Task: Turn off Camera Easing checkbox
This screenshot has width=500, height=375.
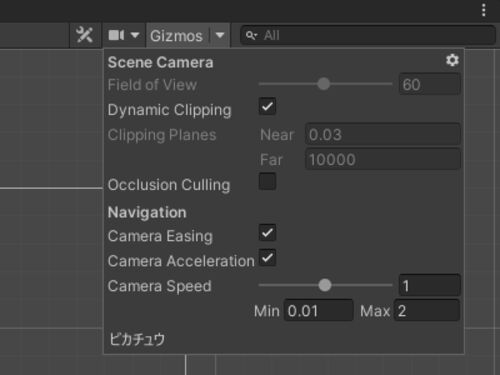Action: pyautogui.click(x=267, y=232)
